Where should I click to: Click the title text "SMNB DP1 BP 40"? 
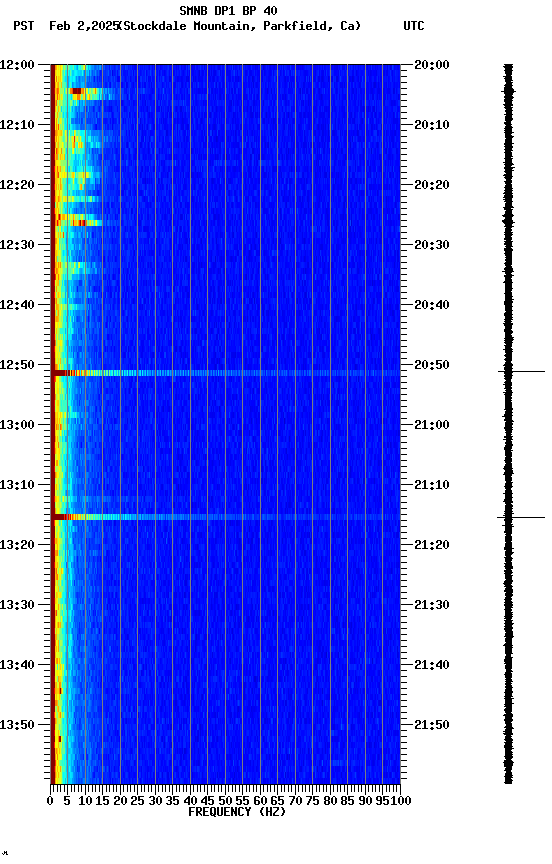point(228,10)
